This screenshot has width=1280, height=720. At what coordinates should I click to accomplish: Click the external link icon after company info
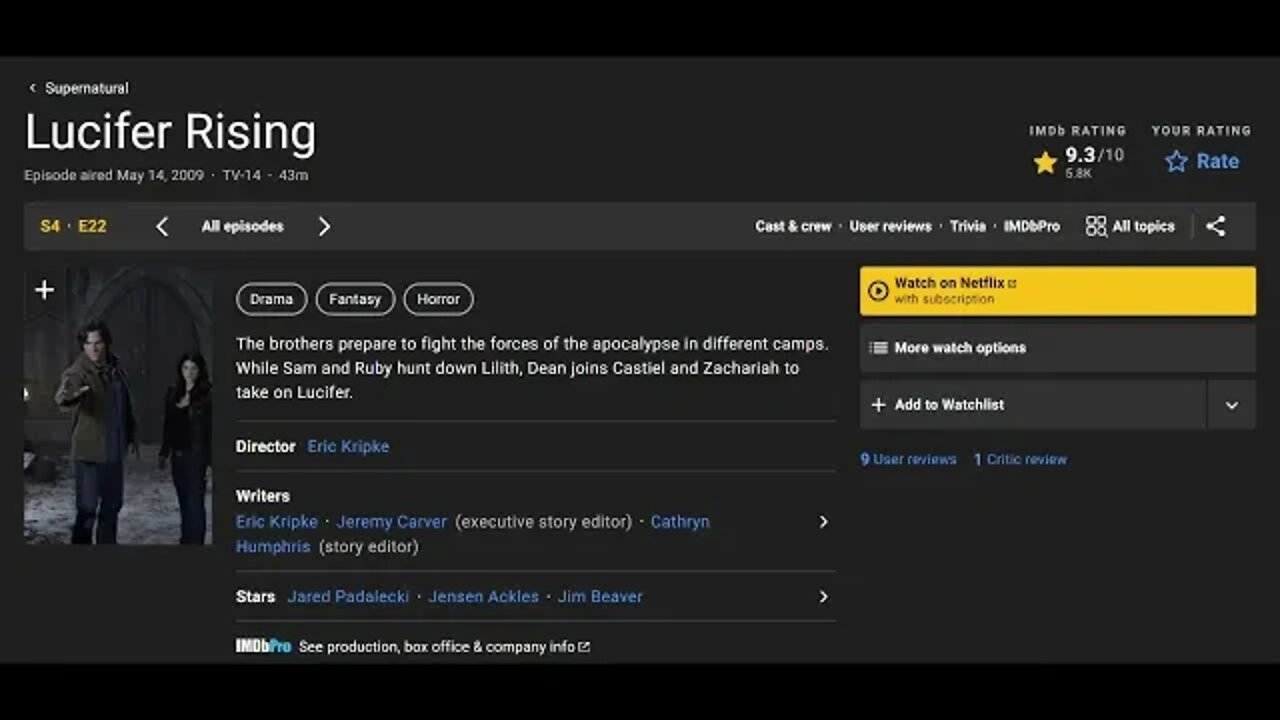coord(584,647)
